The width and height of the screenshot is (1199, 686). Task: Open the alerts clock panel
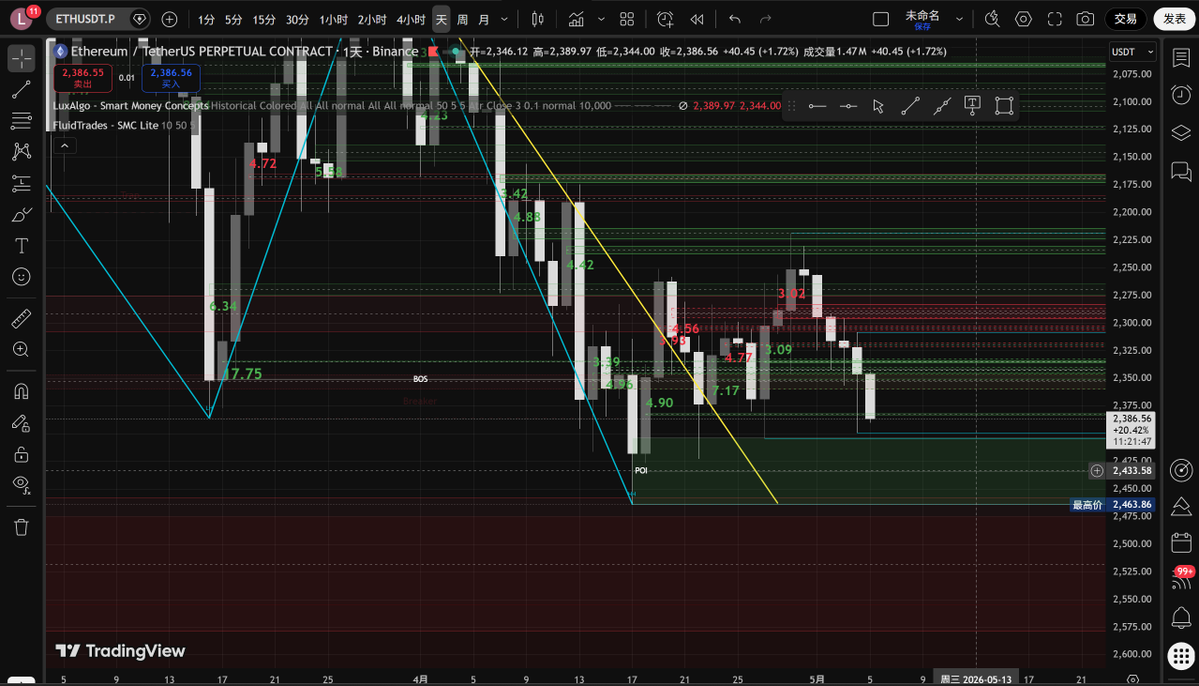[x=1181, y=95]
